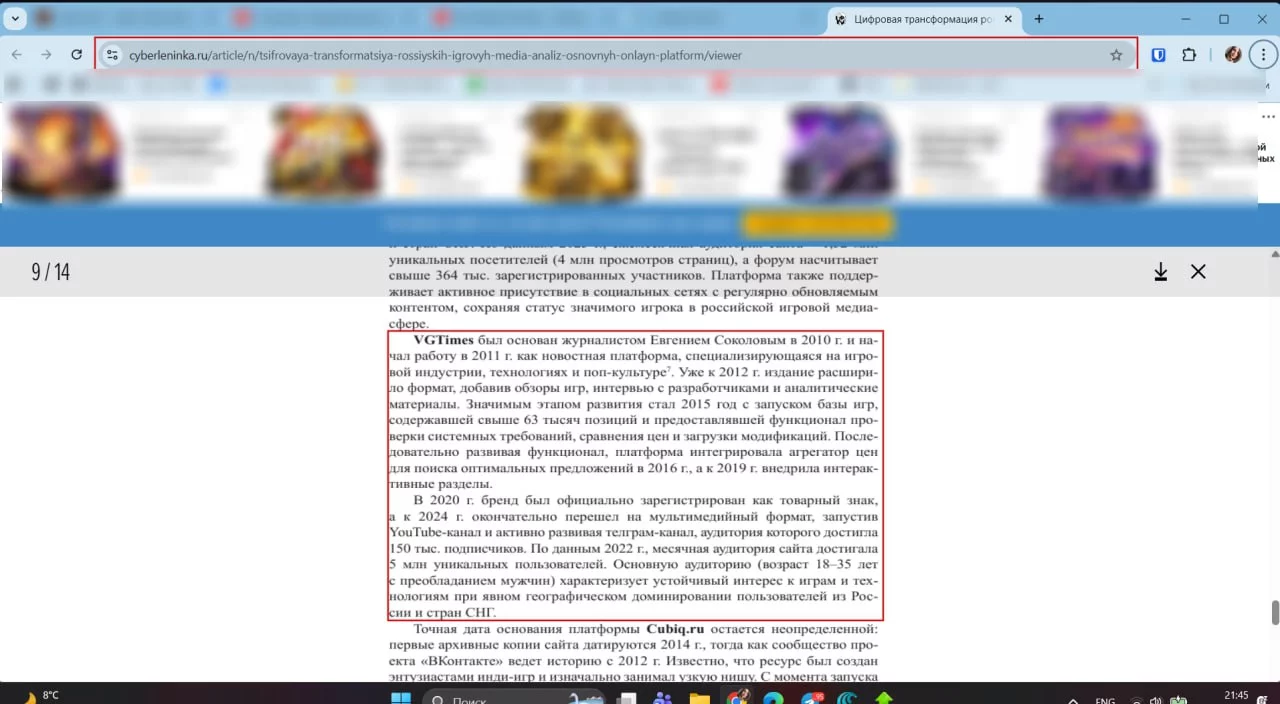Click the page vertical scrollbar thumb
The height and width of the screenshot is (704, 1280).
[x=1274, y=612]
